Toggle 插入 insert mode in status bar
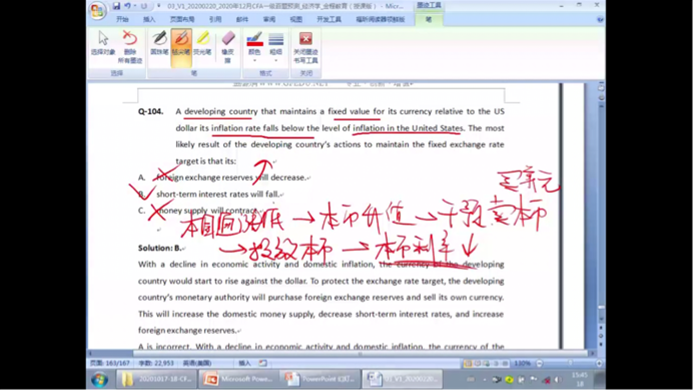693x390 pixels. 244,363
